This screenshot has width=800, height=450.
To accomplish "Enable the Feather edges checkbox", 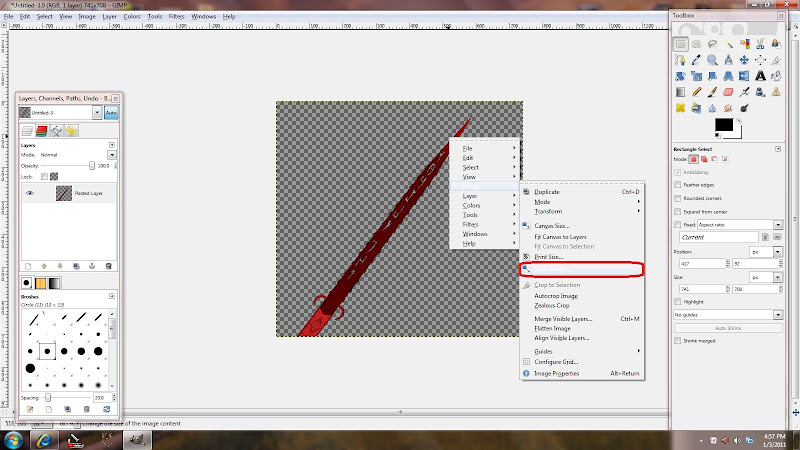I will 679,185.
